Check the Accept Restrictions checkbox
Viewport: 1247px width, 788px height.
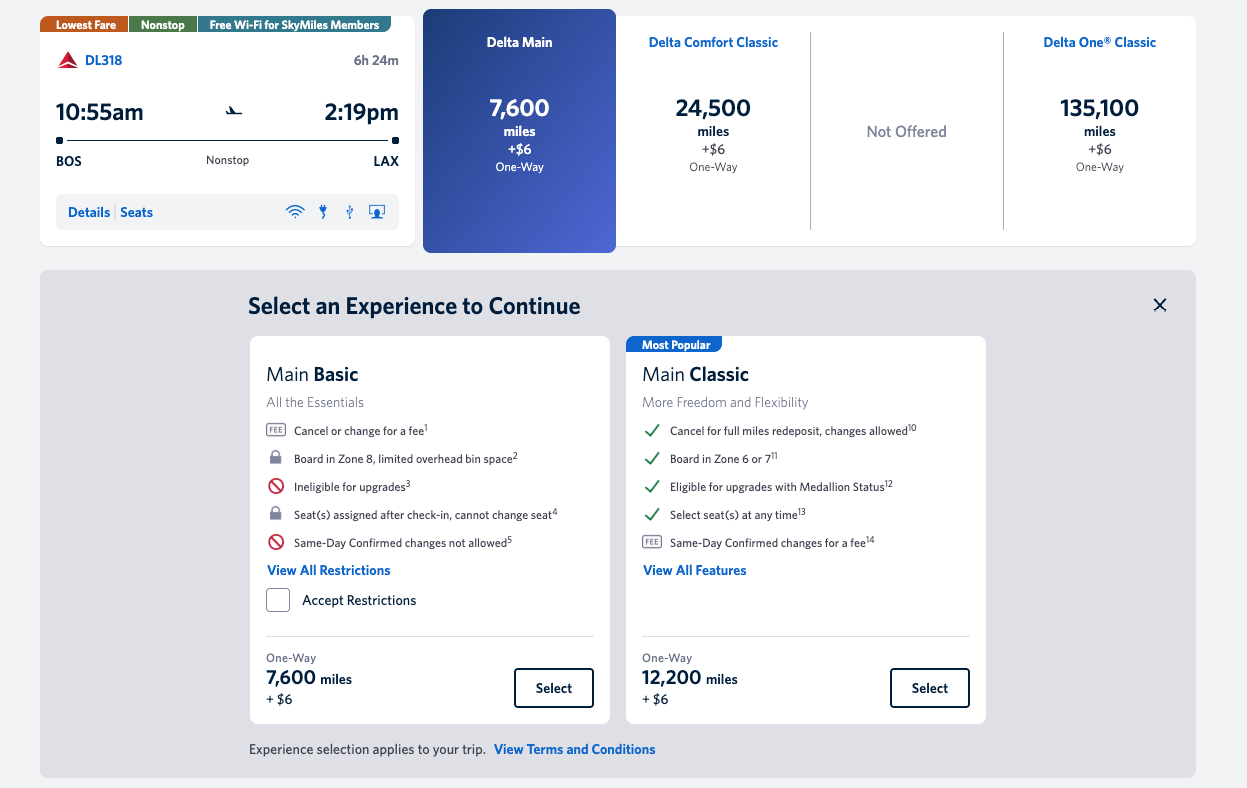tap(278, 599)
